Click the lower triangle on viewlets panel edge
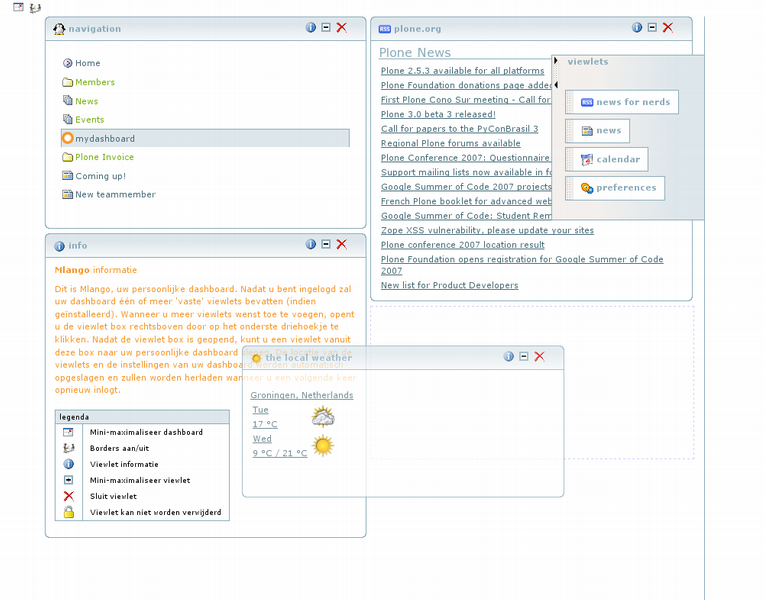 [556, 85]
